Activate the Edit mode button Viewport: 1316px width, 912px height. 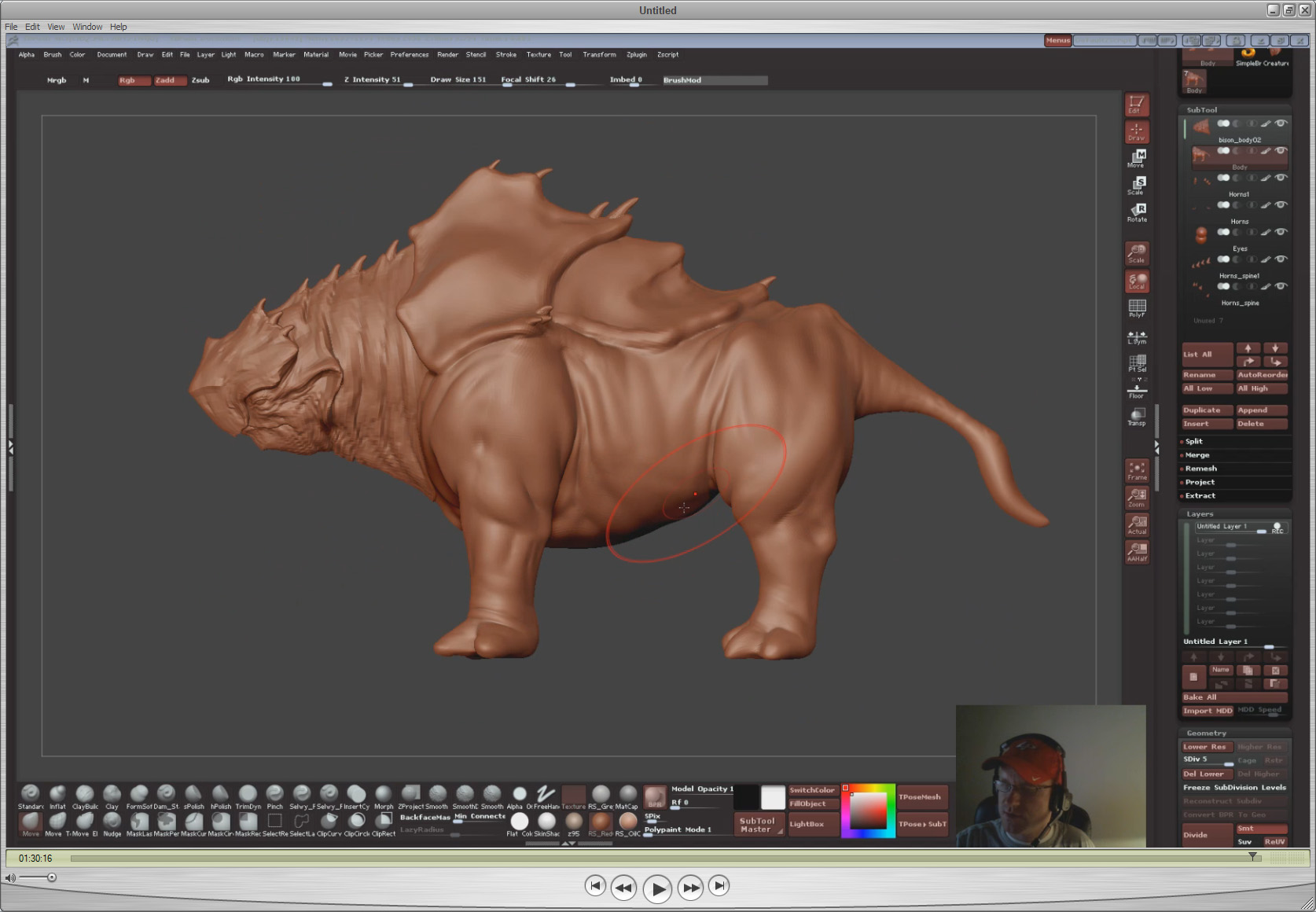point(1136,104)
